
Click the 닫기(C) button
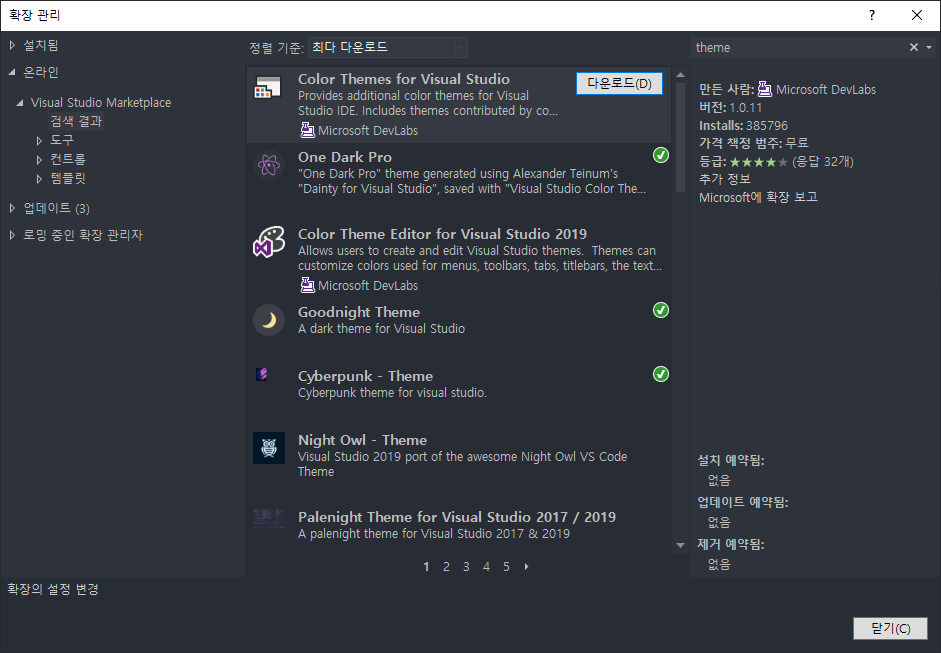click(x=891, y=628)
